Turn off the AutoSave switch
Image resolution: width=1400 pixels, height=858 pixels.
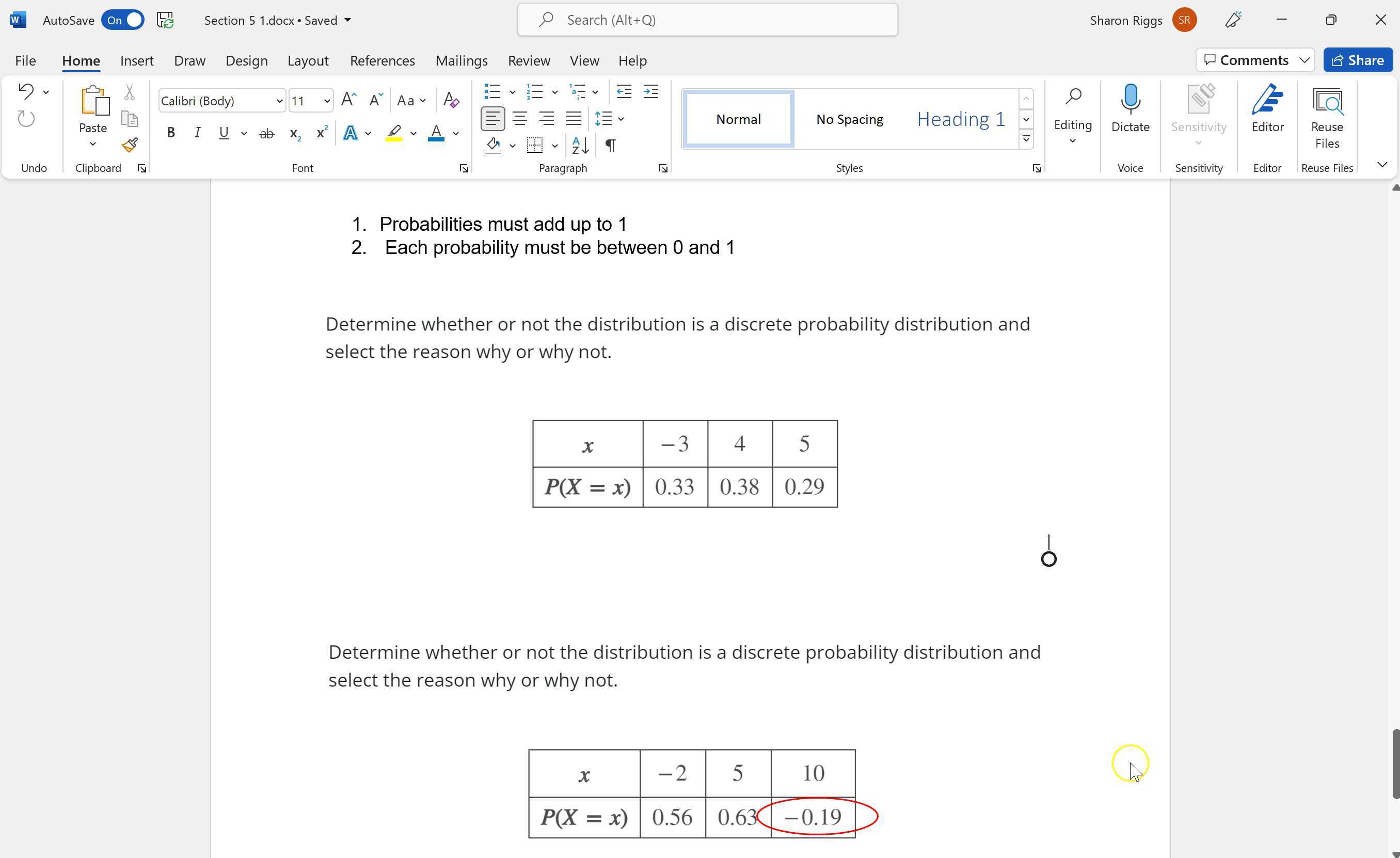(123, 20)
